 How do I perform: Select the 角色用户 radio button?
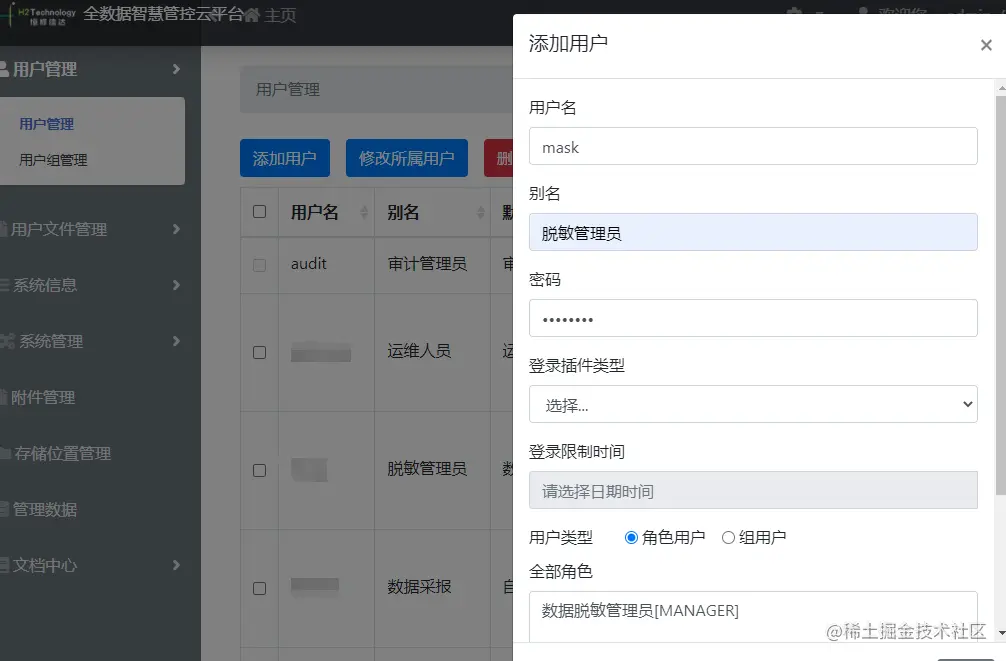pos(631,538)
